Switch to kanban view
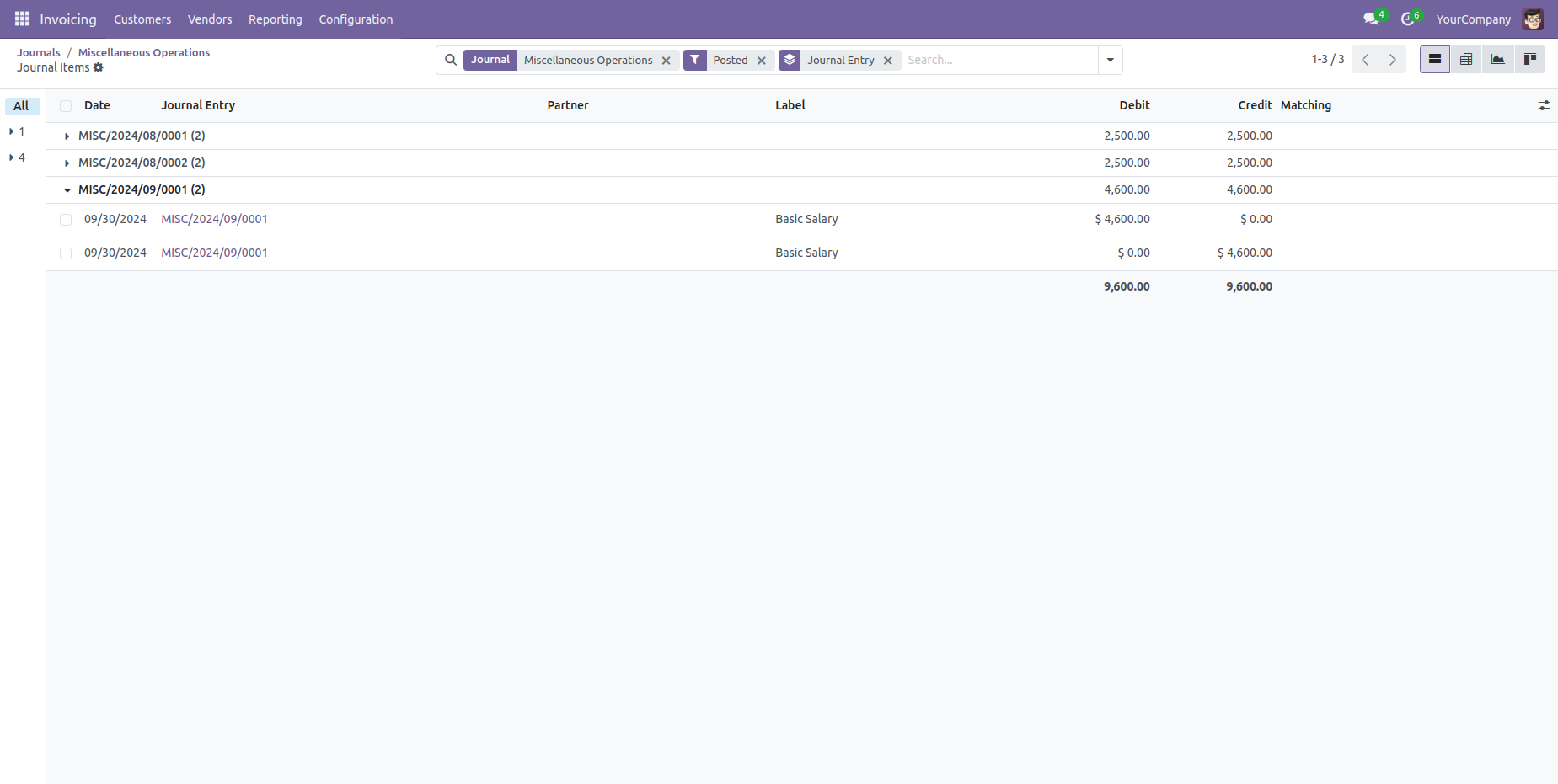This screenshot has width=1558, height=784. point(1529,60)
